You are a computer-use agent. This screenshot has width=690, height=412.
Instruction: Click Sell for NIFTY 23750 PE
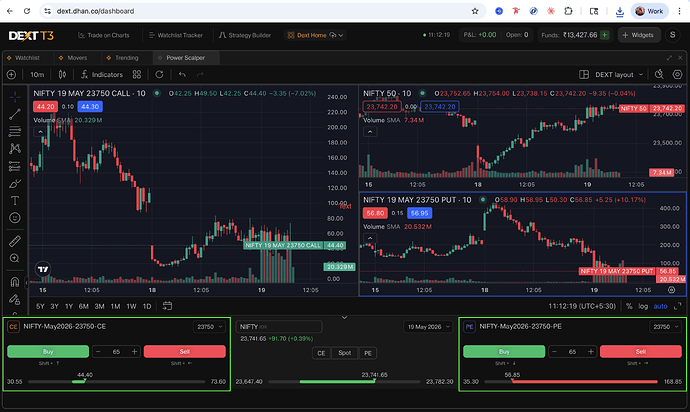click(x=641, y=351)
